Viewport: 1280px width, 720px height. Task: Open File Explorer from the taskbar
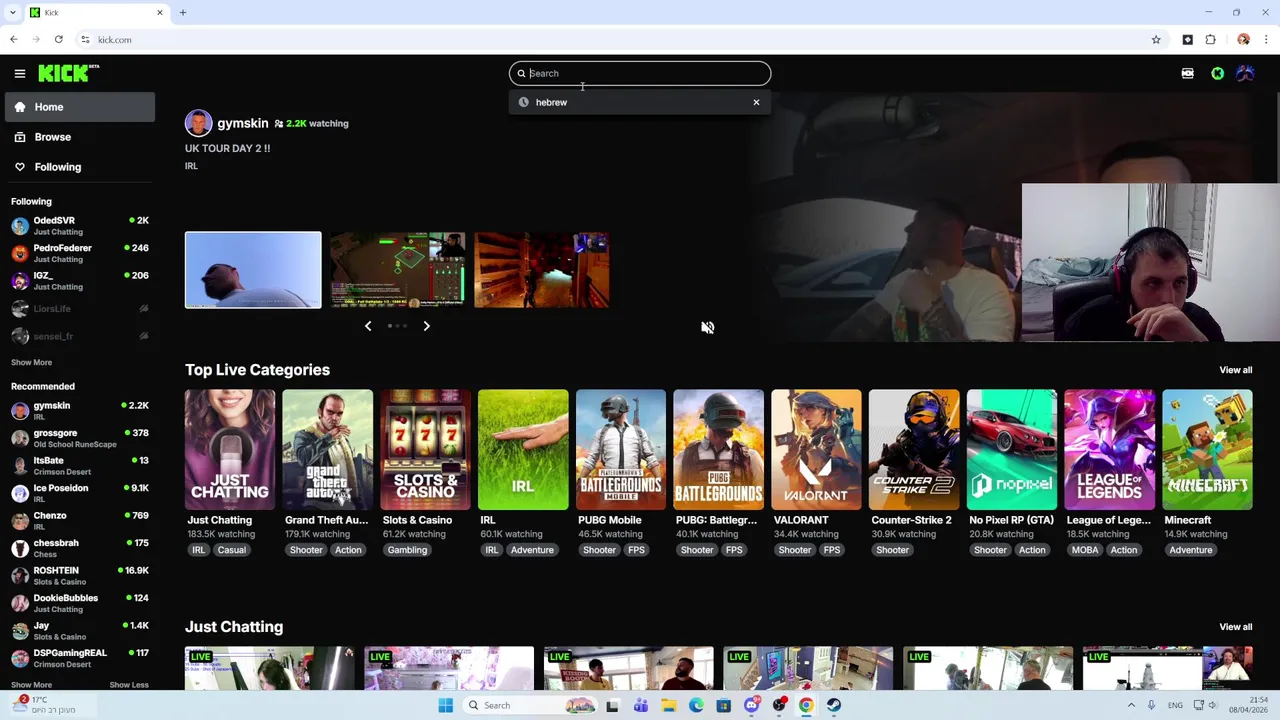pos(668,705)
